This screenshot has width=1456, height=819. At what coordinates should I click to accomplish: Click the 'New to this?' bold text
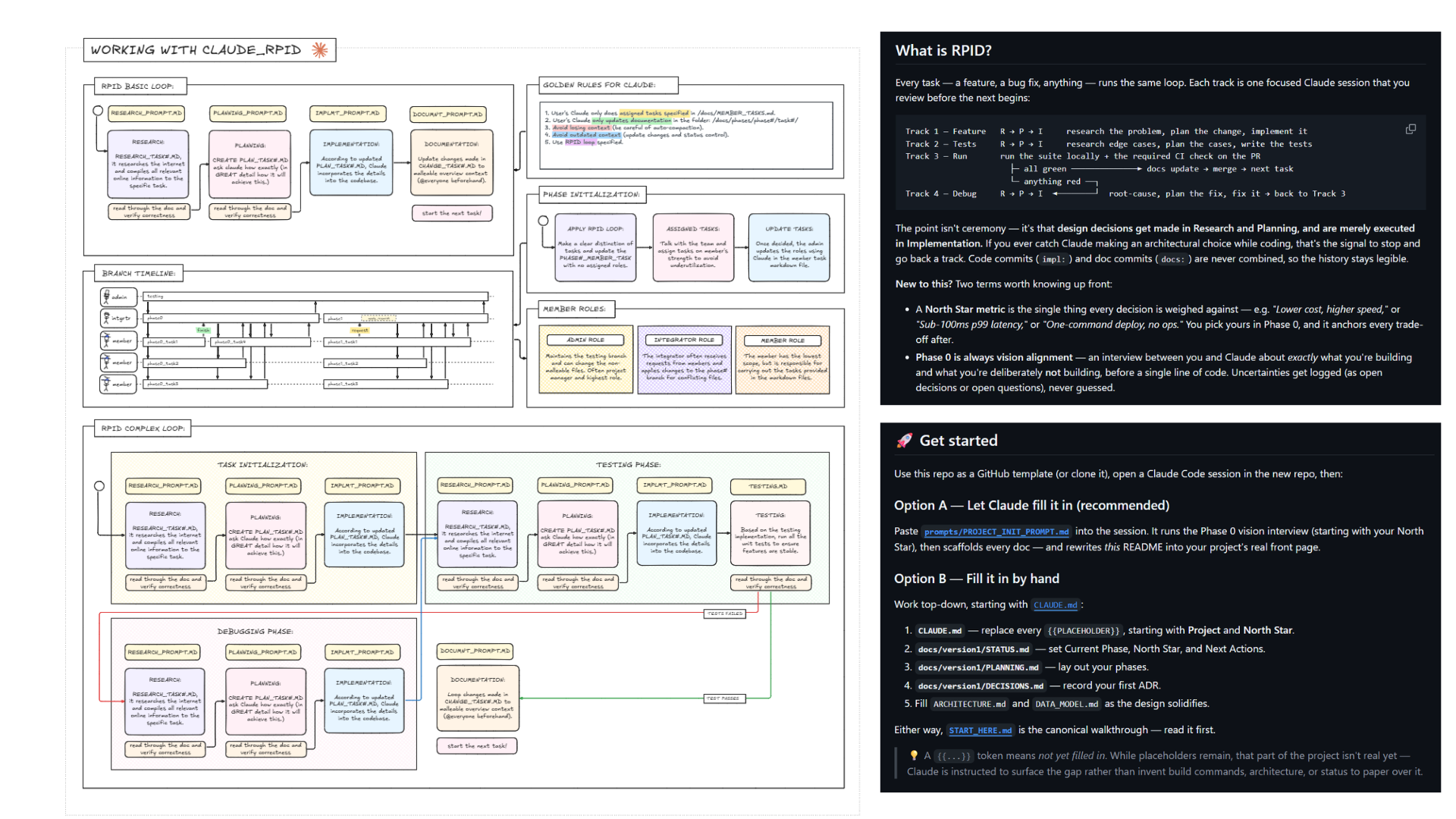click(924, 284)
